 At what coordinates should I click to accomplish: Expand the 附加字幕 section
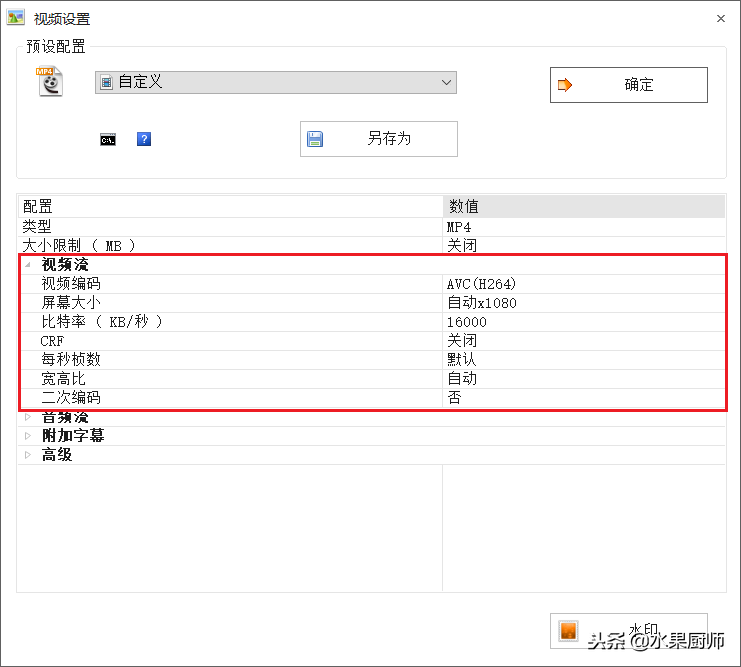(x=28, y=436)
